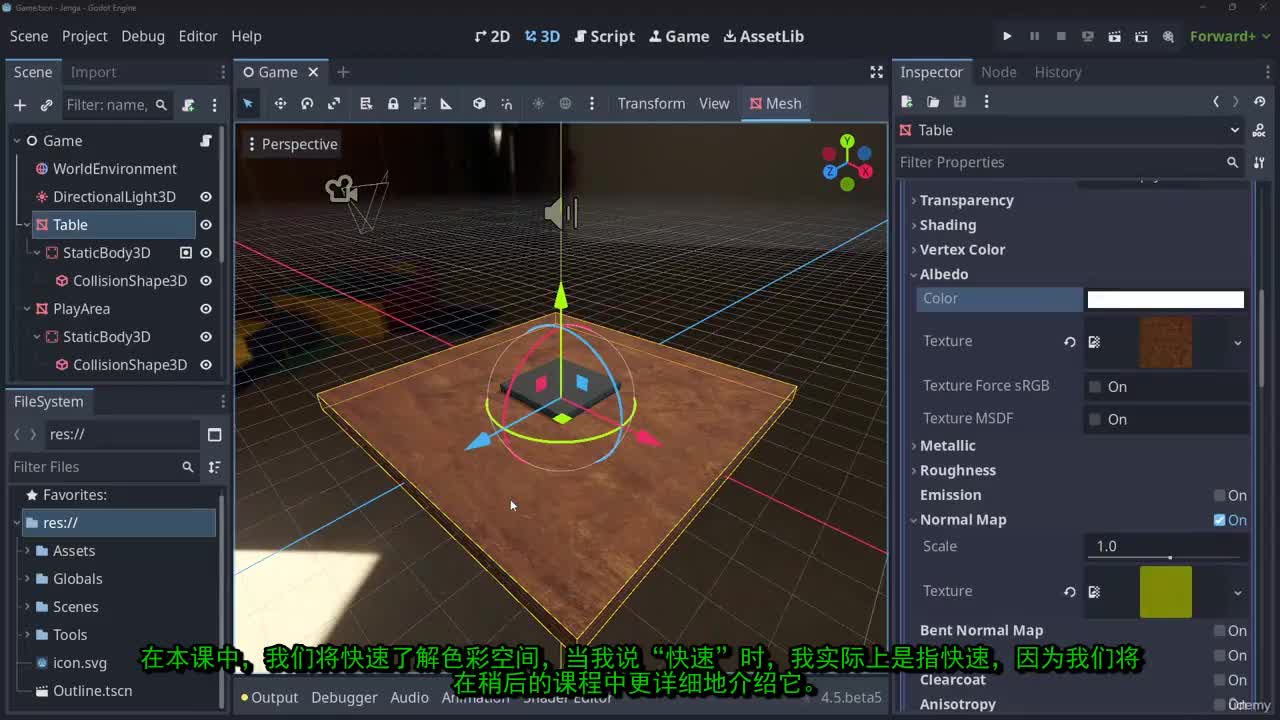The height and width of the screenshot is (720, 1280).
Task: Run the project with Play button
Action: pyautogui.click(x=1007, y=36)
